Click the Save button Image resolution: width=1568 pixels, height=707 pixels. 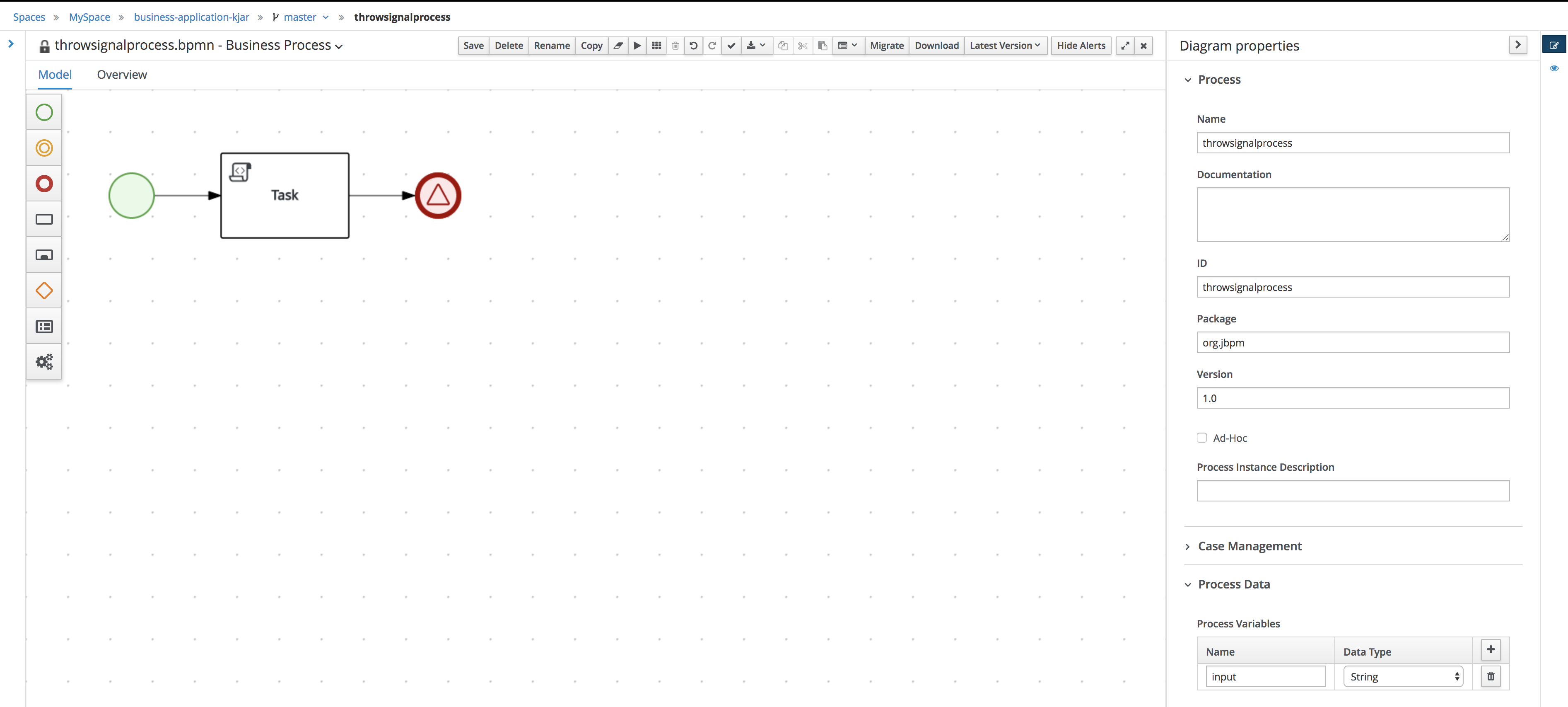click(473, 45)
